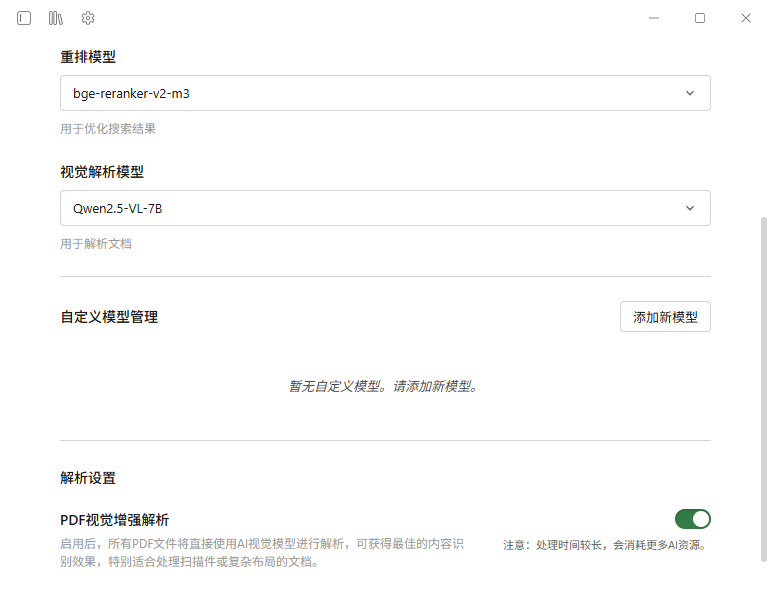This screenshot has height=593, width=769.
Task: Click the settings gear icon
Action: point(88,18)
